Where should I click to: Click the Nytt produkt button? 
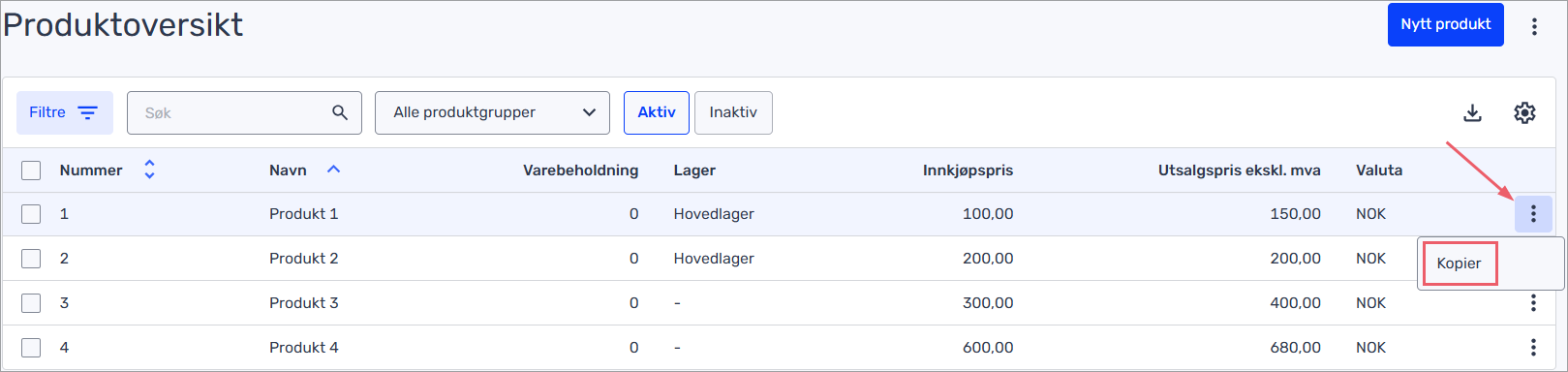tap(1445, 24)
